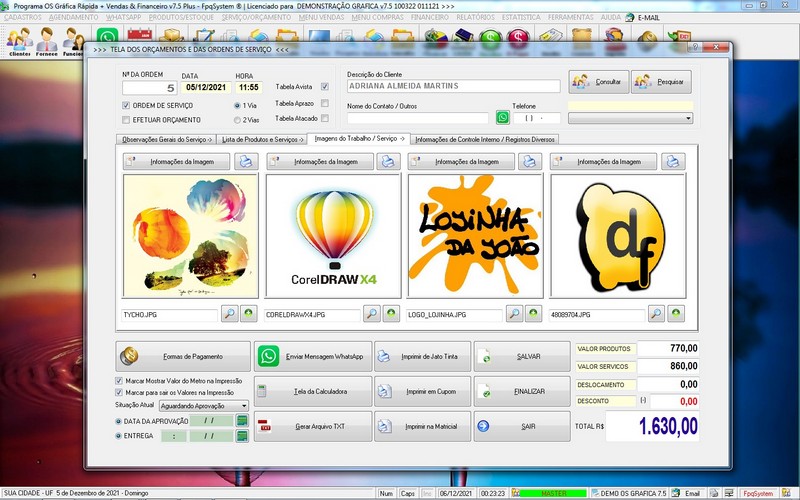Toggle Marcar Mostrar Valor do Metro na Impressão
800x500 pixels.
pos(119,381)
